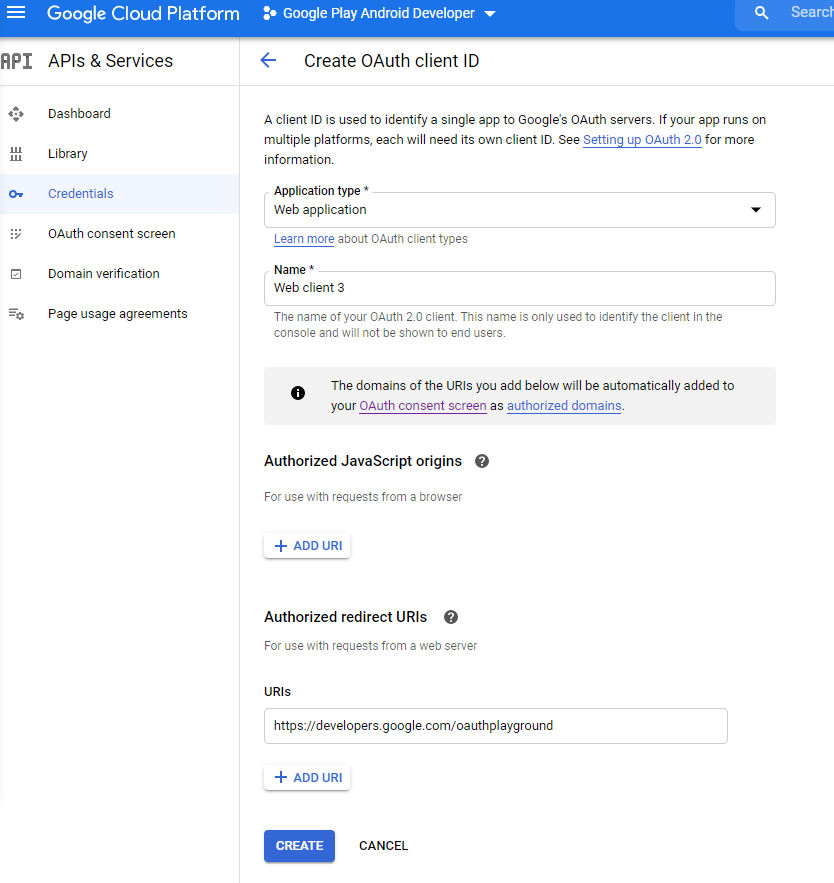Click the API logo icon
The width and height of the screenshot is (834, 883).
(16, 61)
